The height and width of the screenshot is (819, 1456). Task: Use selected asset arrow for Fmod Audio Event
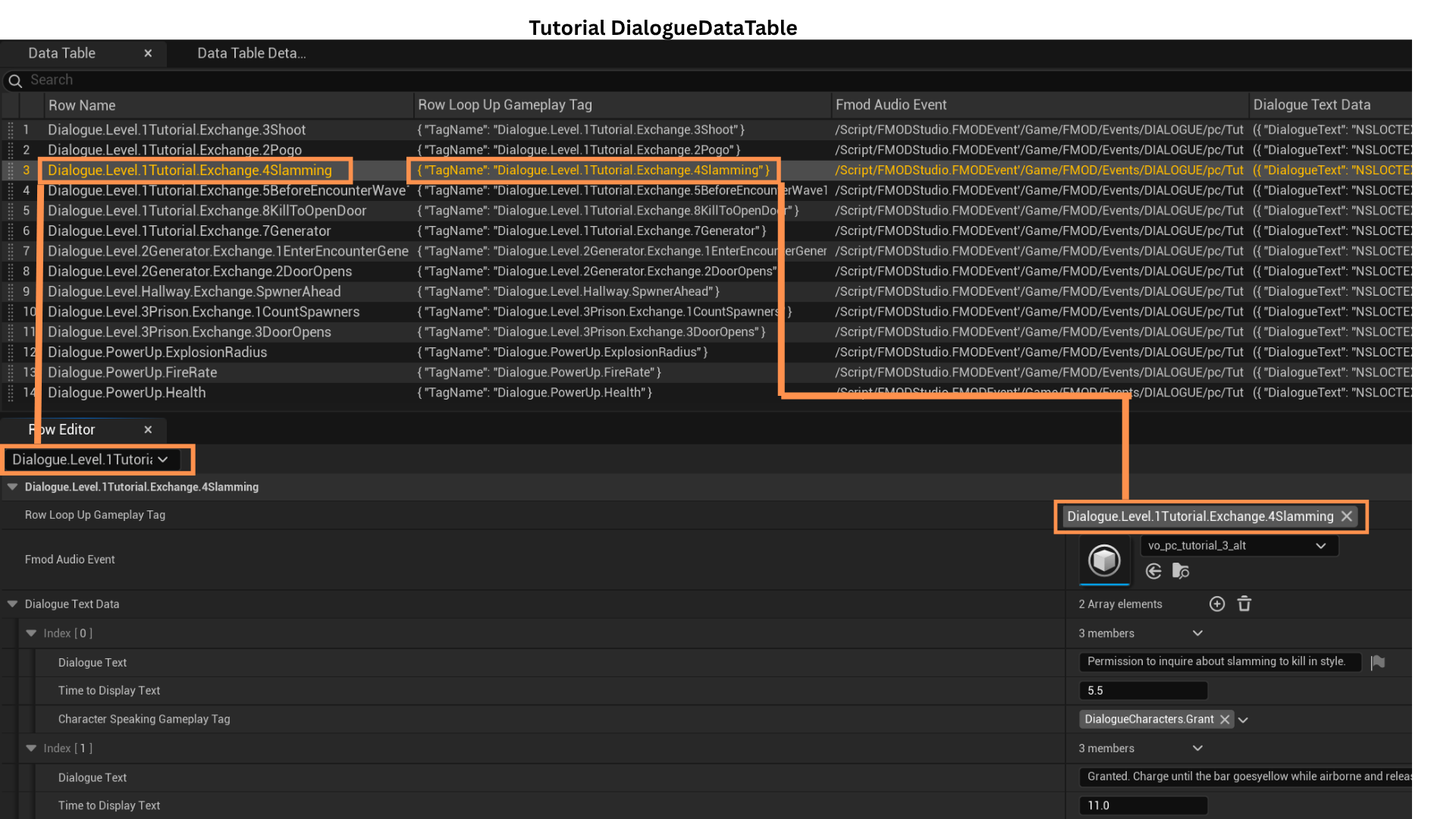1153,571
